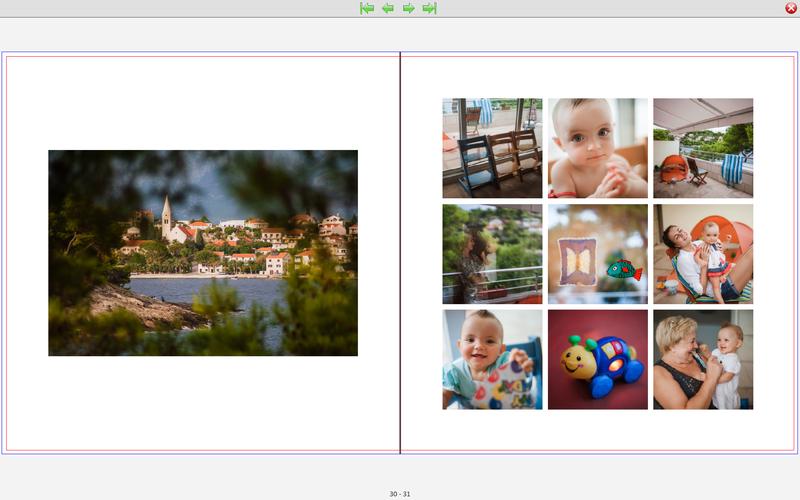Jump to the first page arrow

(367, 8)
